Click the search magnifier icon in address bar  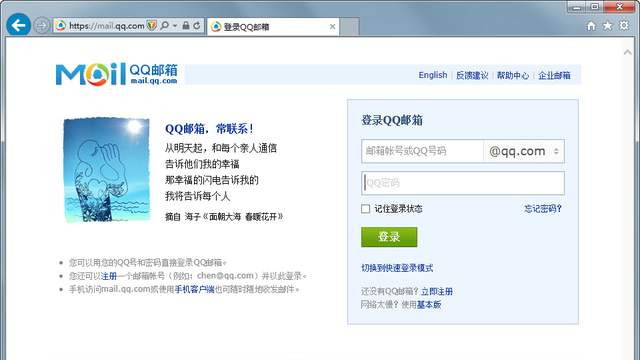[x=164, y=26]
